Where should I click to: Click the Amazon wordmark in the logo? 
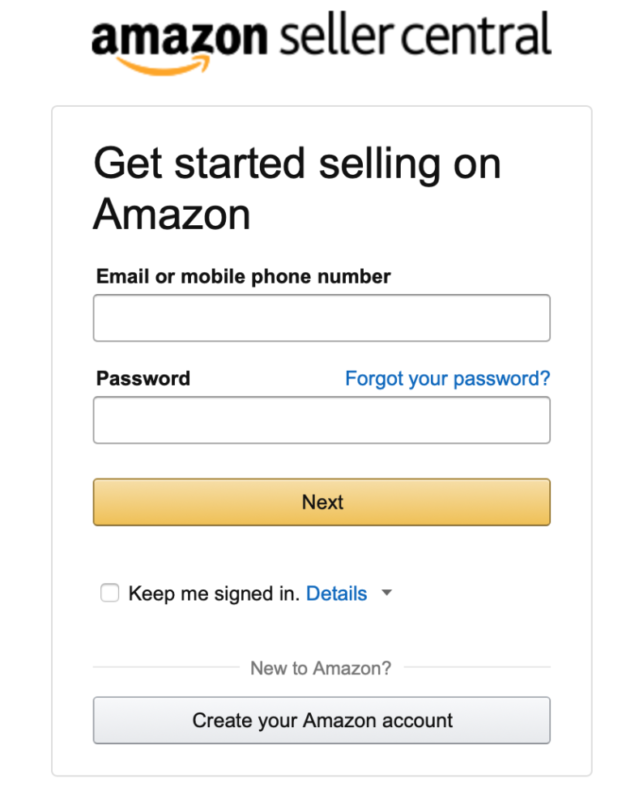(x=179, y=38)
